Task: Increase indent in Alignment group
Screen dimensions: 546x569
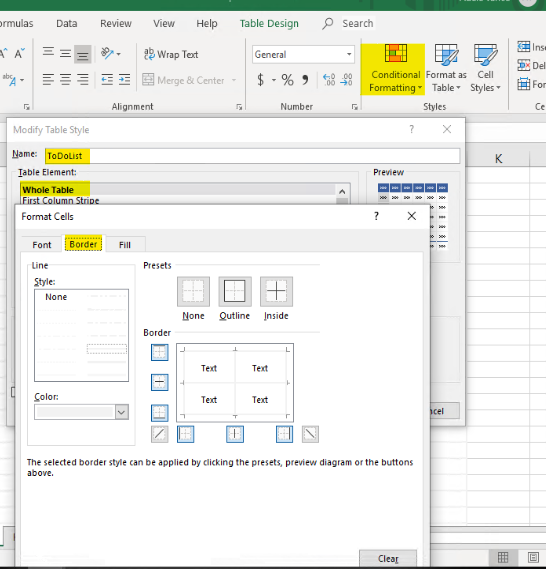Action: point(124,79)
